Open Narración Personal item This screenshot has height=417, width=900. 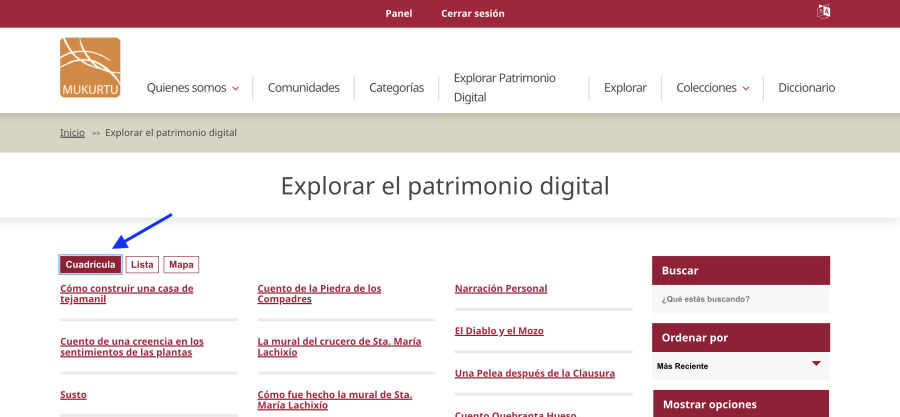pyautogui.click(x=501, y=289)
